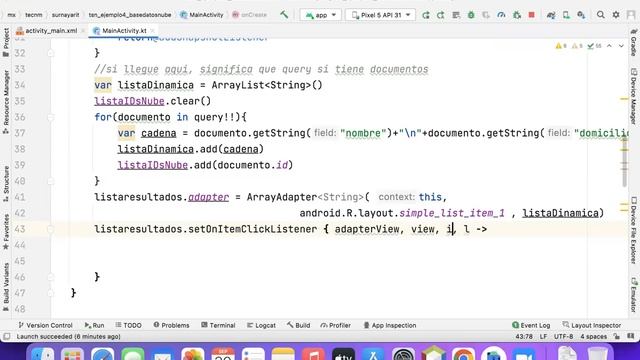Screen dimensions: 640x360
Task: Open Version Control tool window
Action: click(45, 325)
